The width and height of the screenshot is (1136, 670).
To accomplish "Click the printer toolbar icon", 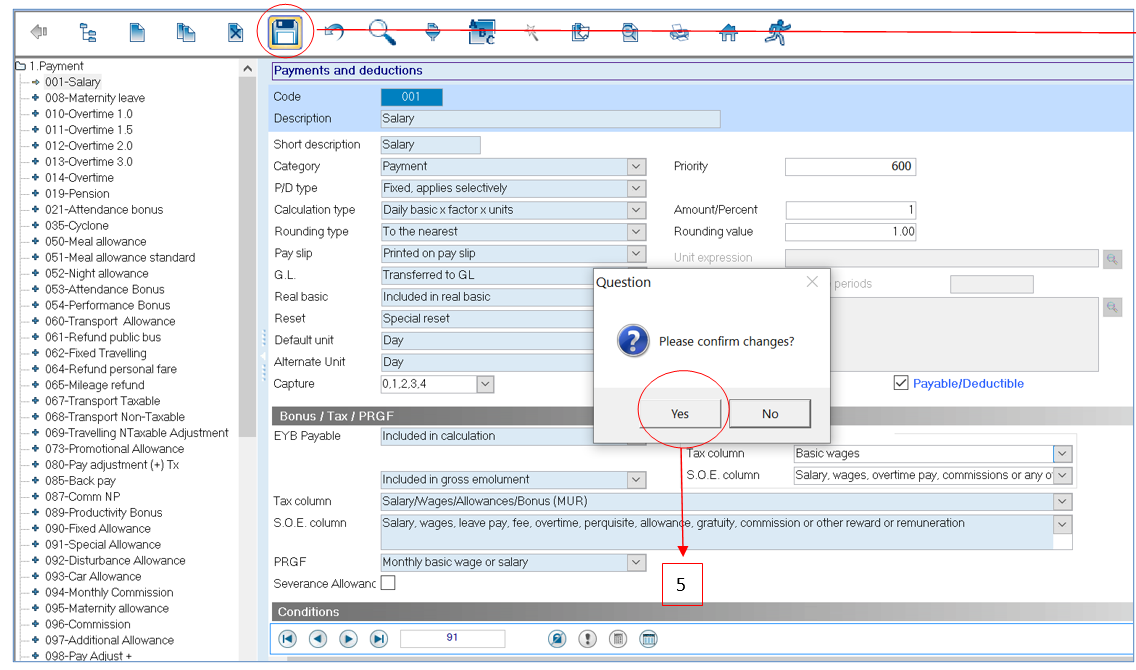I will (x=679, y=32).
